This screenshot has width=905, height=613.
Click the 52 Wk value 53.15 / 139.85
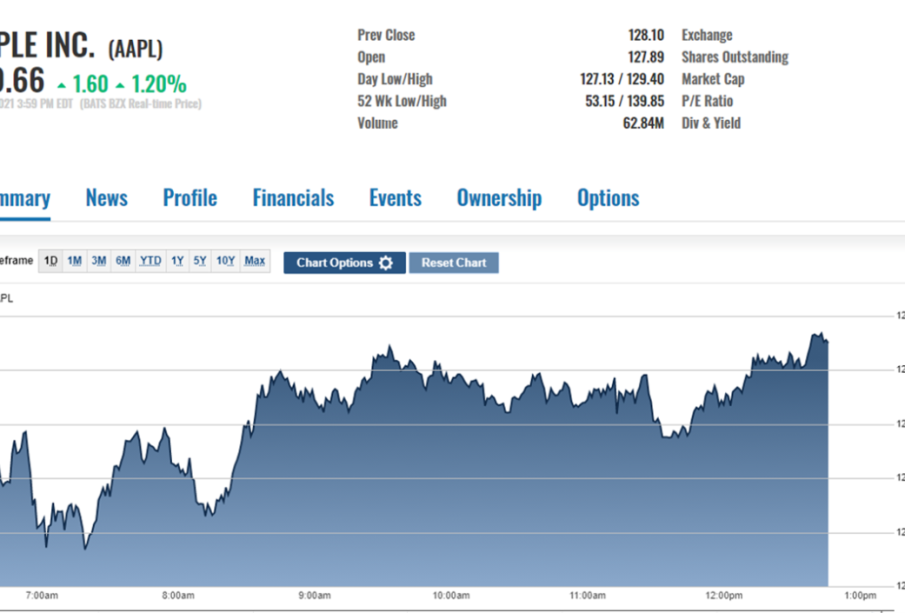(624, 101)
